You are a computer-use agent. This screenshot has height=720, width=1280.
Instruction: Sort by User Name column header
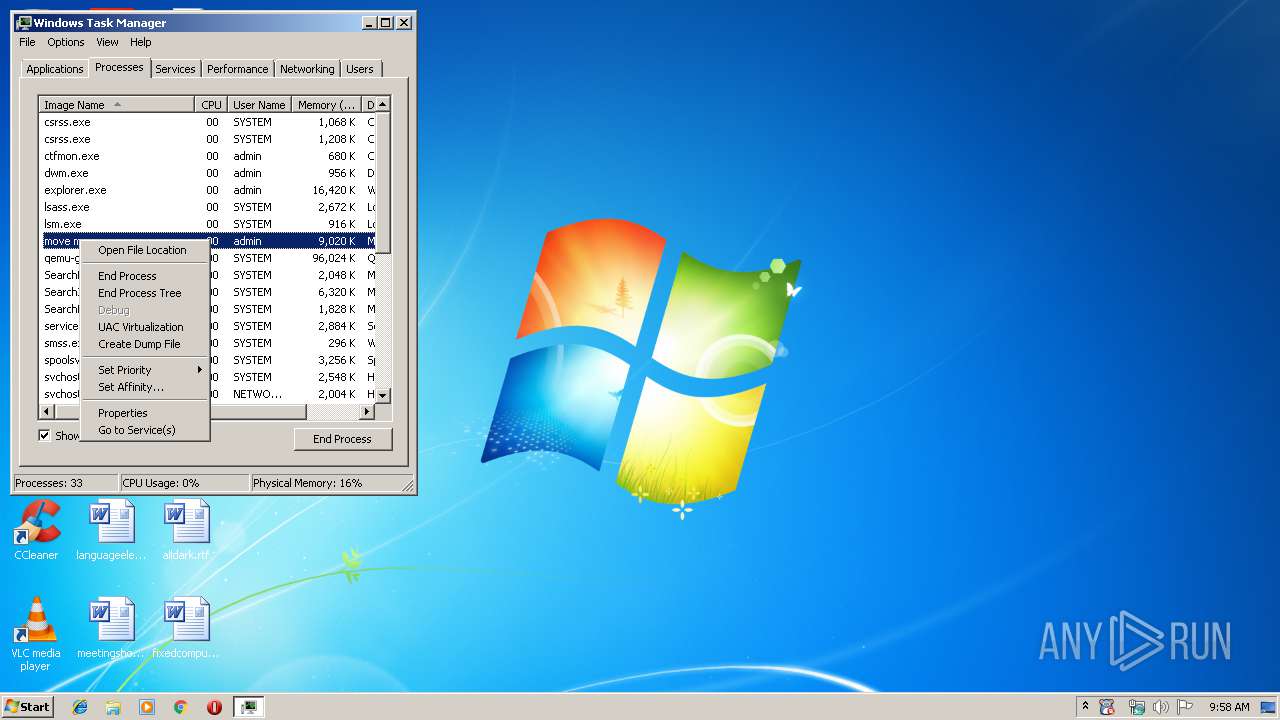tap(259, 104)
